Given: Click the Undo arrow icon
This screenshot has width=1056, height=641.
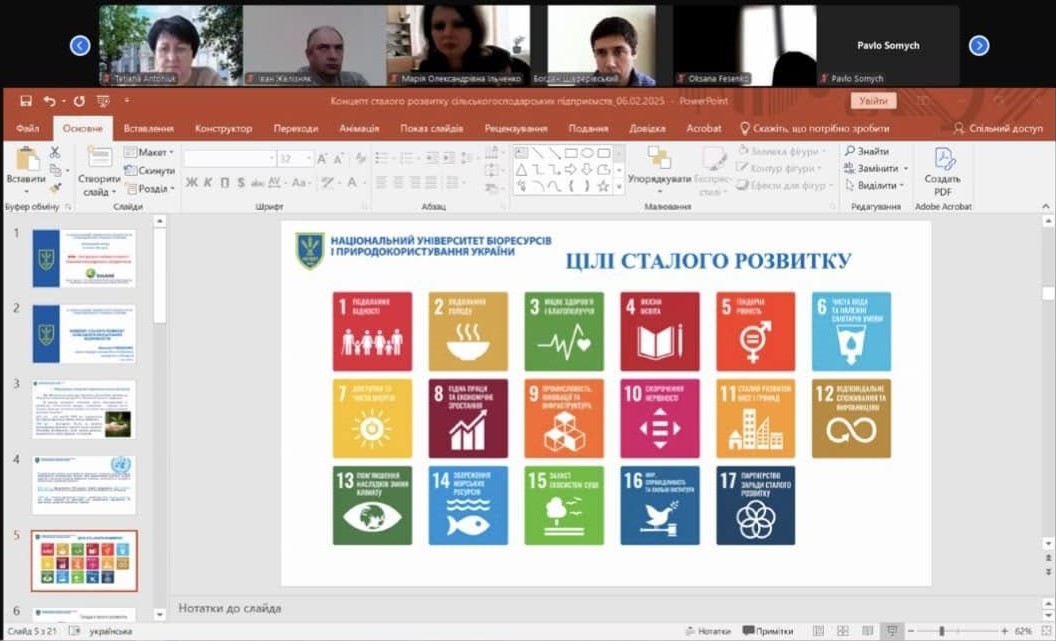Looking at the screenshot, I should [49, 101].
